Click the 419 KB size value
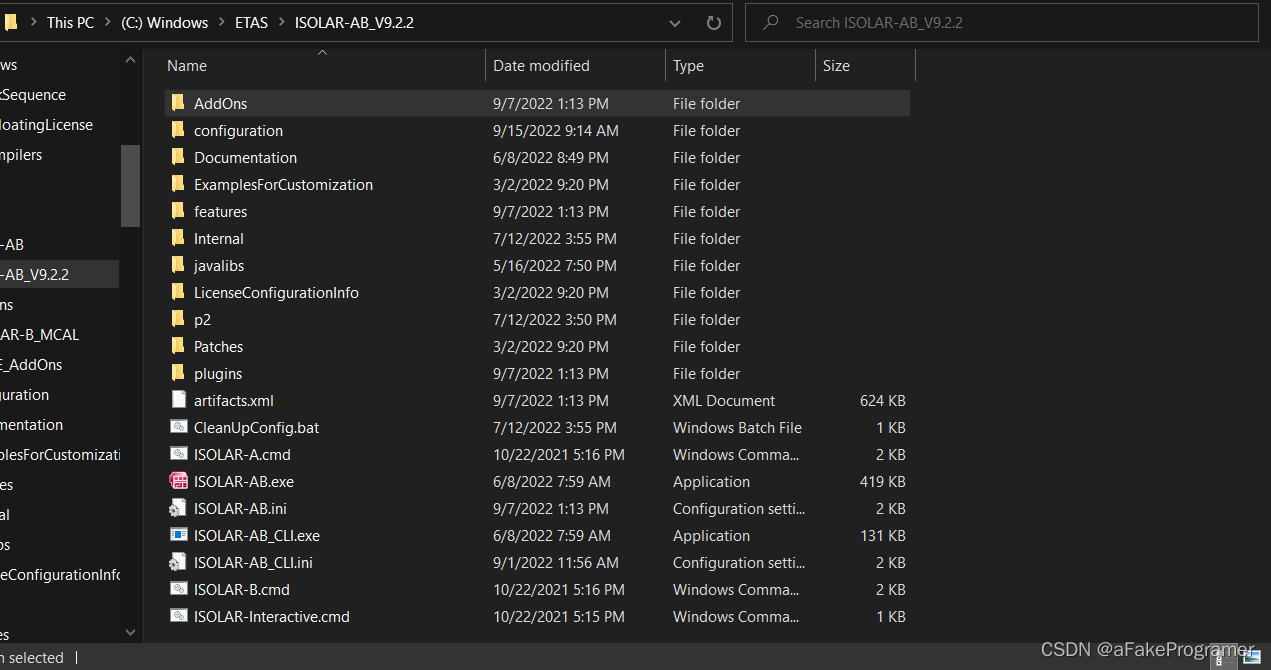 883,481
